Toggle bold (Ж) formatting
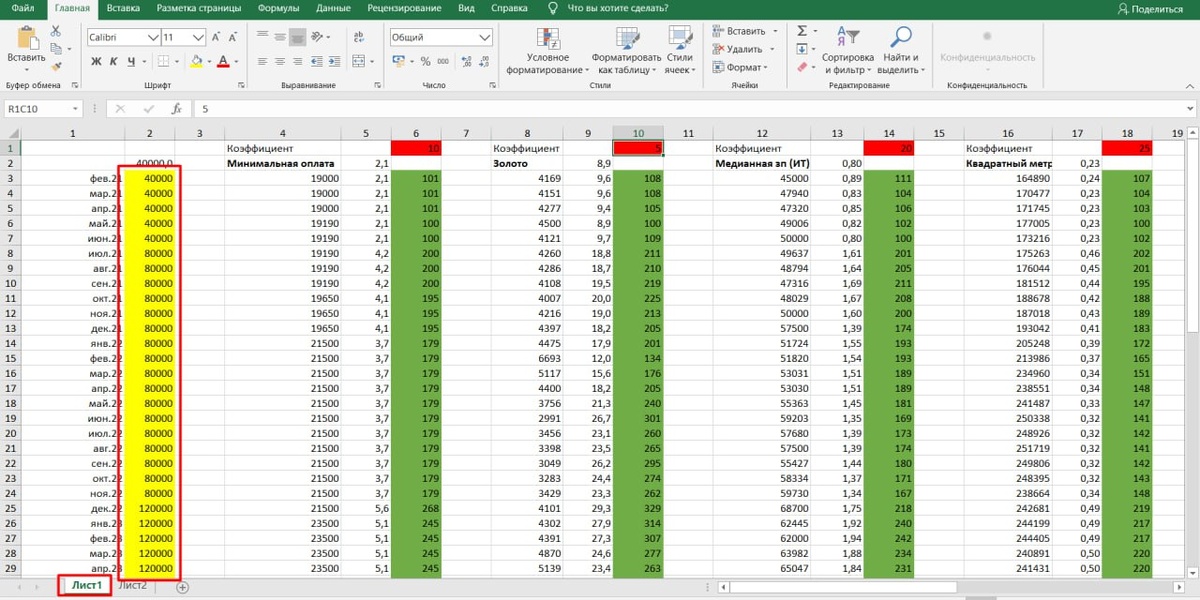 point(97,62)
